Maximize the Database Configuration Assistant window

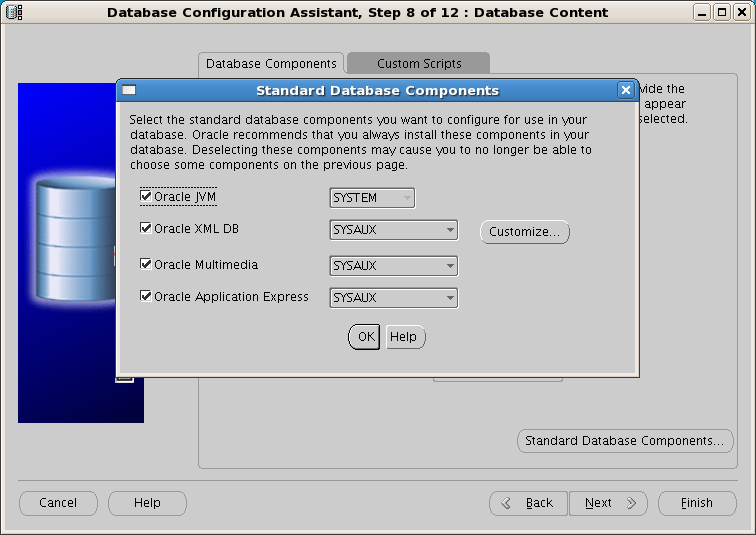722,12
